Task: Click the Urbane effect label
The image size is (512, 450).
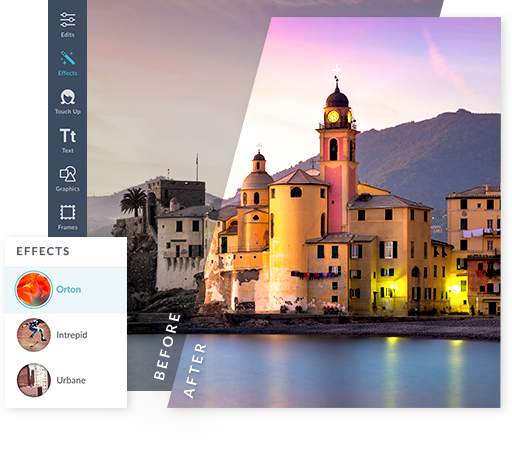Action: tap(71, 380)
